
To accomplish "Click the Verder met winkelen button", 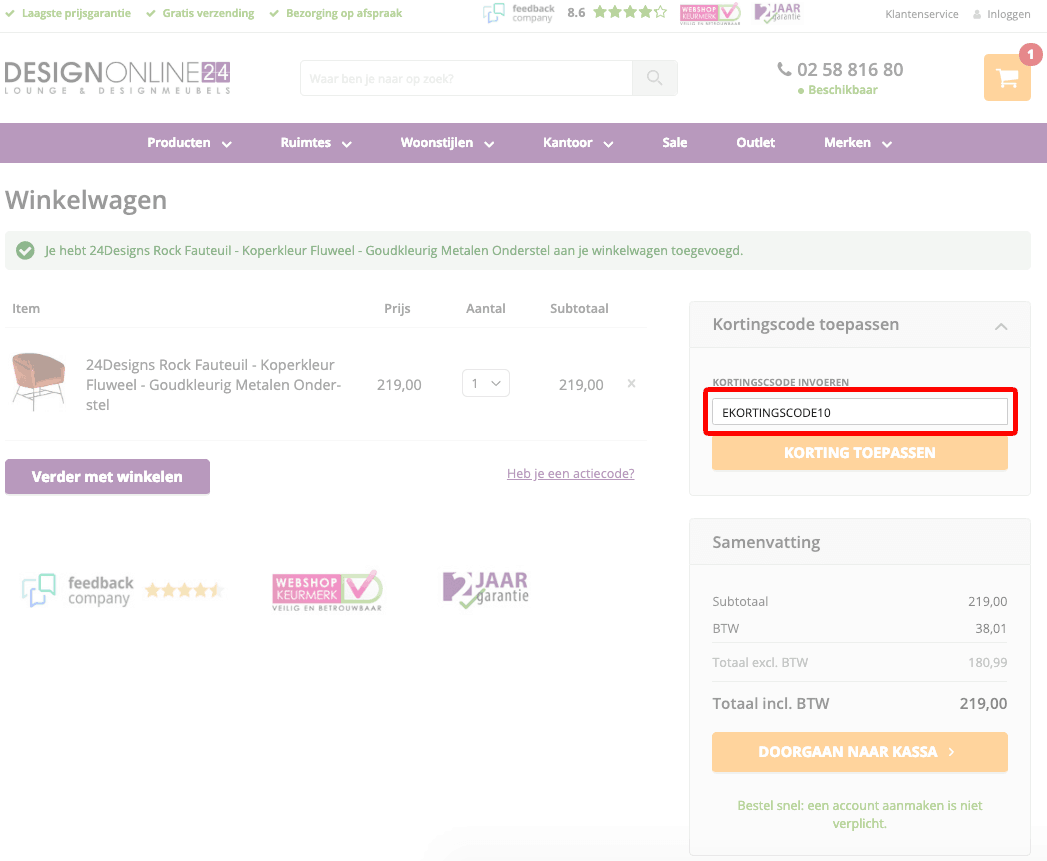I will [108, 476].
